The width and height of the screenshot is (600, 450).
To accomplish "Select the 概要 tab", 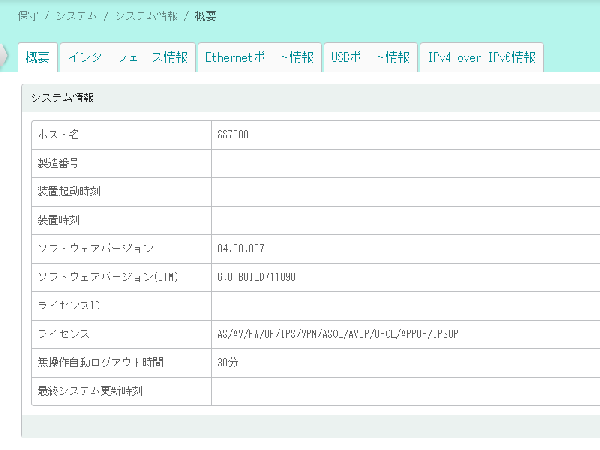I will [x=38, y=57].
